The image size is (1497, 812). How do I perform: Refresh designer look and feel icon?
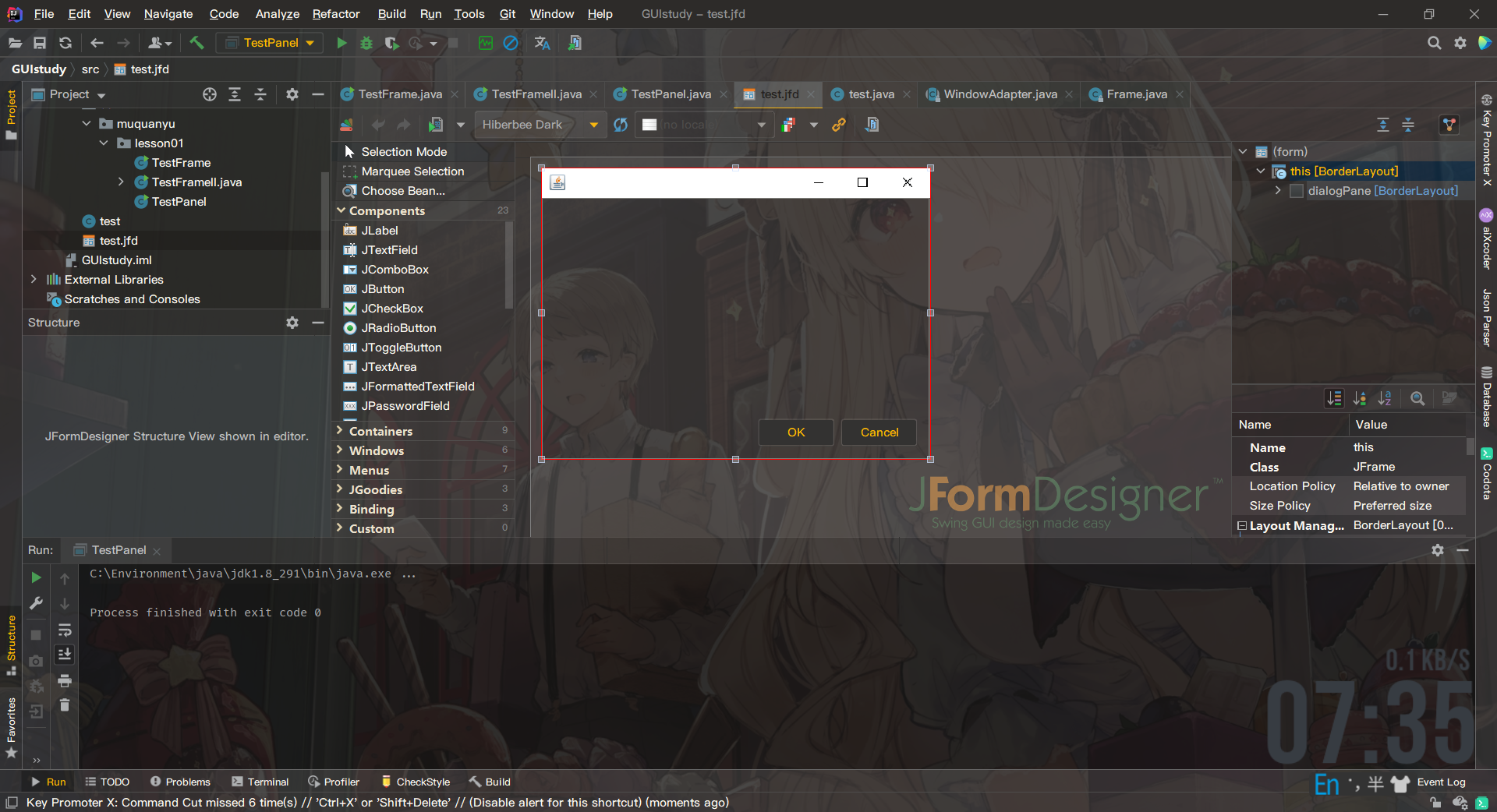pyautogui.click(x=621, y=125)
